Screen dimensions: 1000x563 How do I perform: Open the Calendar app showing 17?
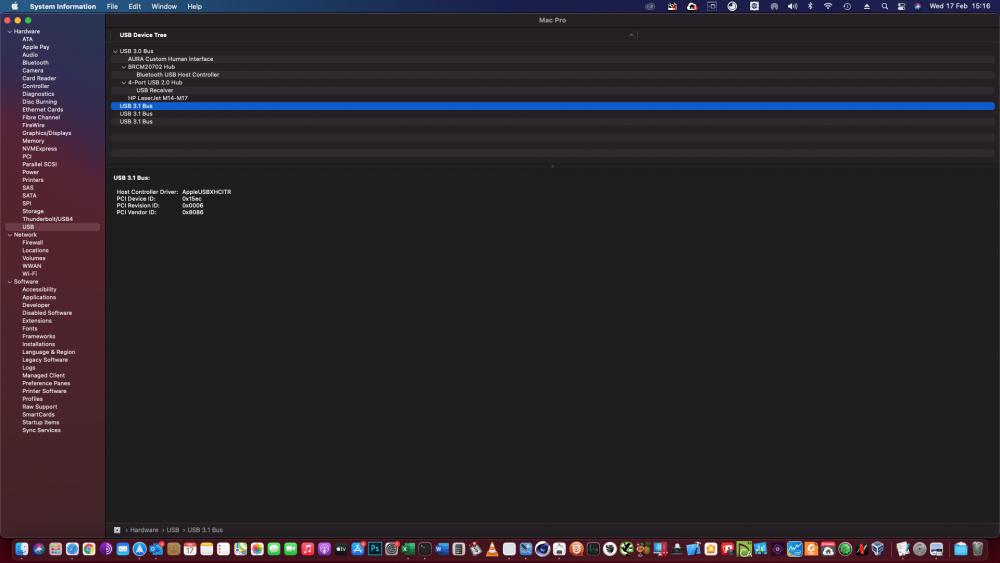(x=190, y=549)
